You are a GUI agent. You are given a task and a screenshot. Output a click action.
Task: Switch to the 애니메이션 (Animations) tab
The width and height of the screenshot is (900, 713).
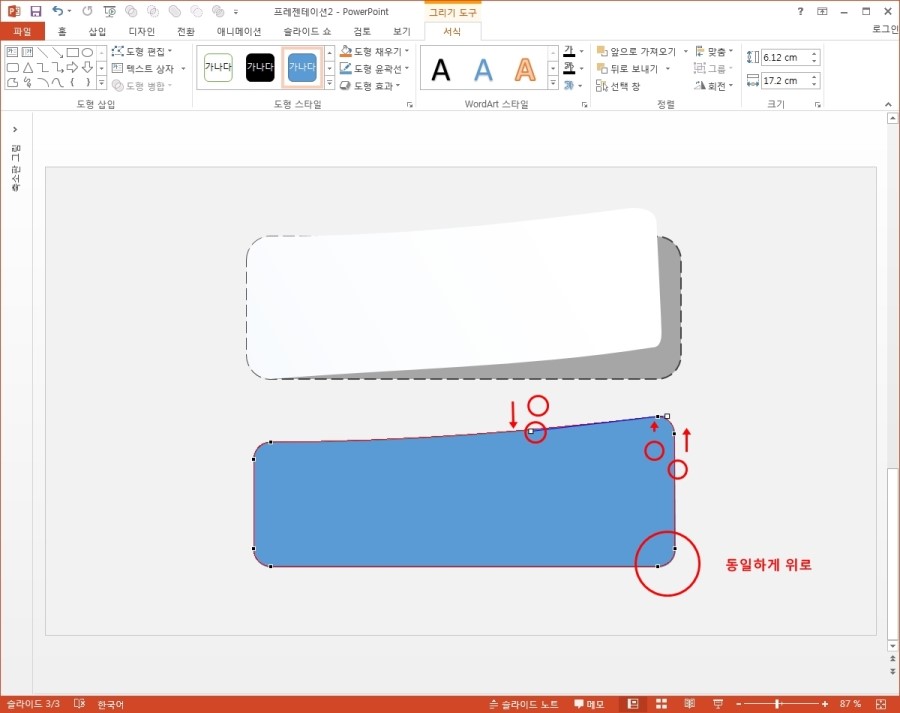pyautogui.click(x=239, y=32)
